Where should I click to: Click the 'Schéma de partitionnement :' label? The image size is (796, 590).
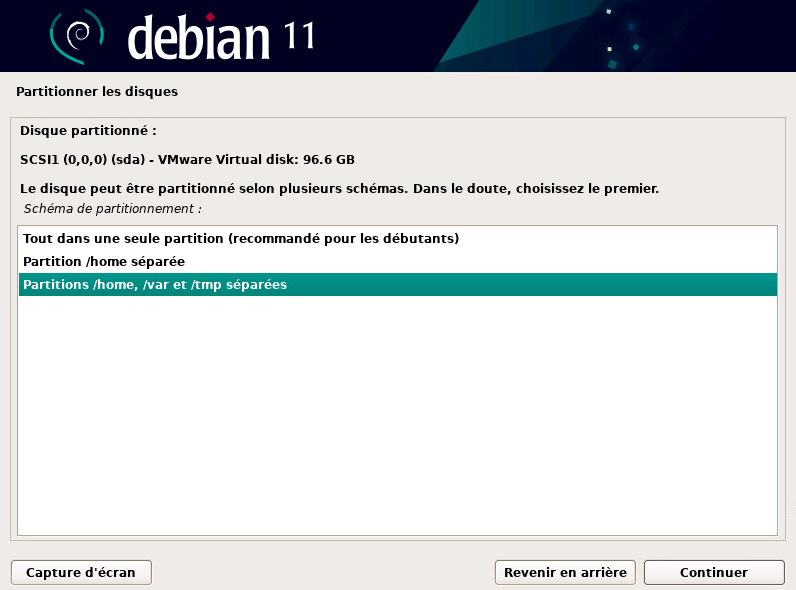113,209
